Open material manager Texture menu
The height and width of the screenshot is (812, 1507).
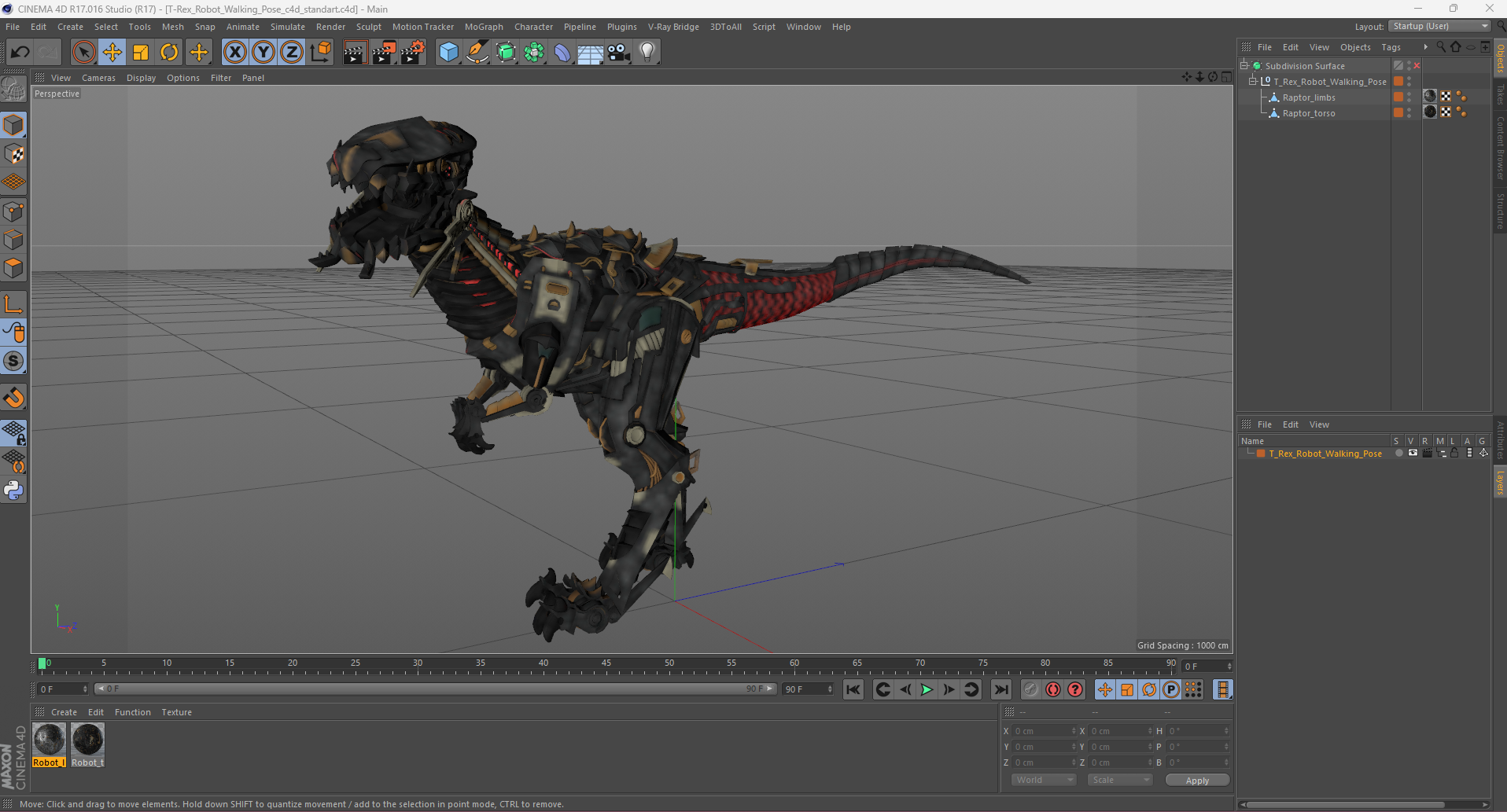[x=176, y=712]
